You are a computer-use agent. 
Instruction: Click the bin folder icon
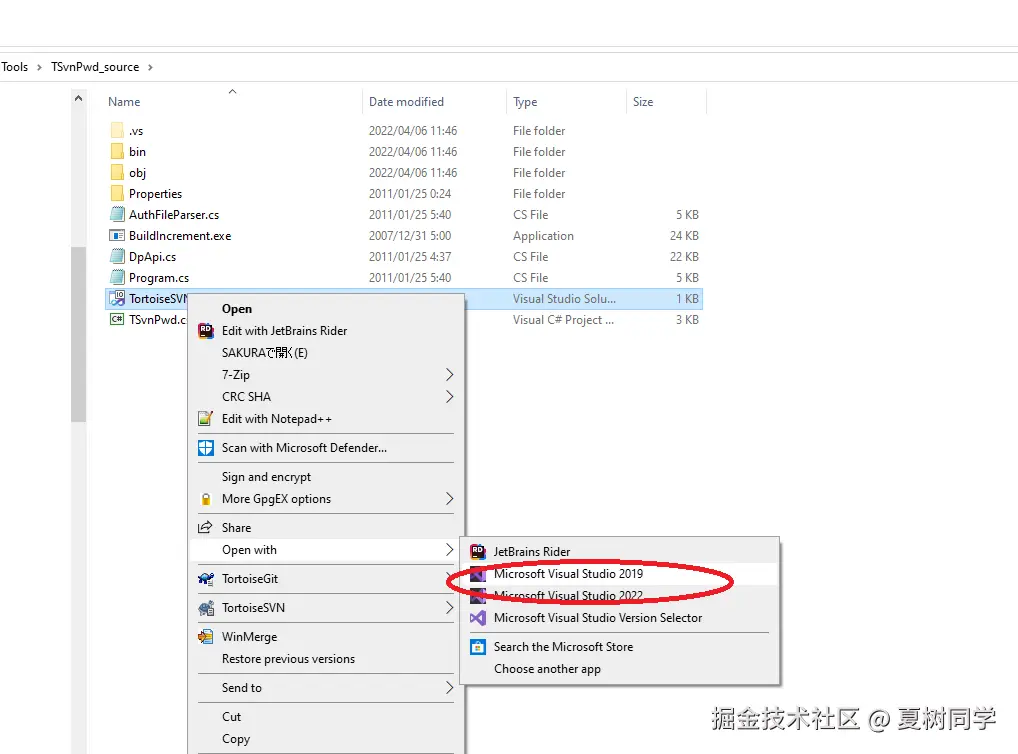[117, 151]
